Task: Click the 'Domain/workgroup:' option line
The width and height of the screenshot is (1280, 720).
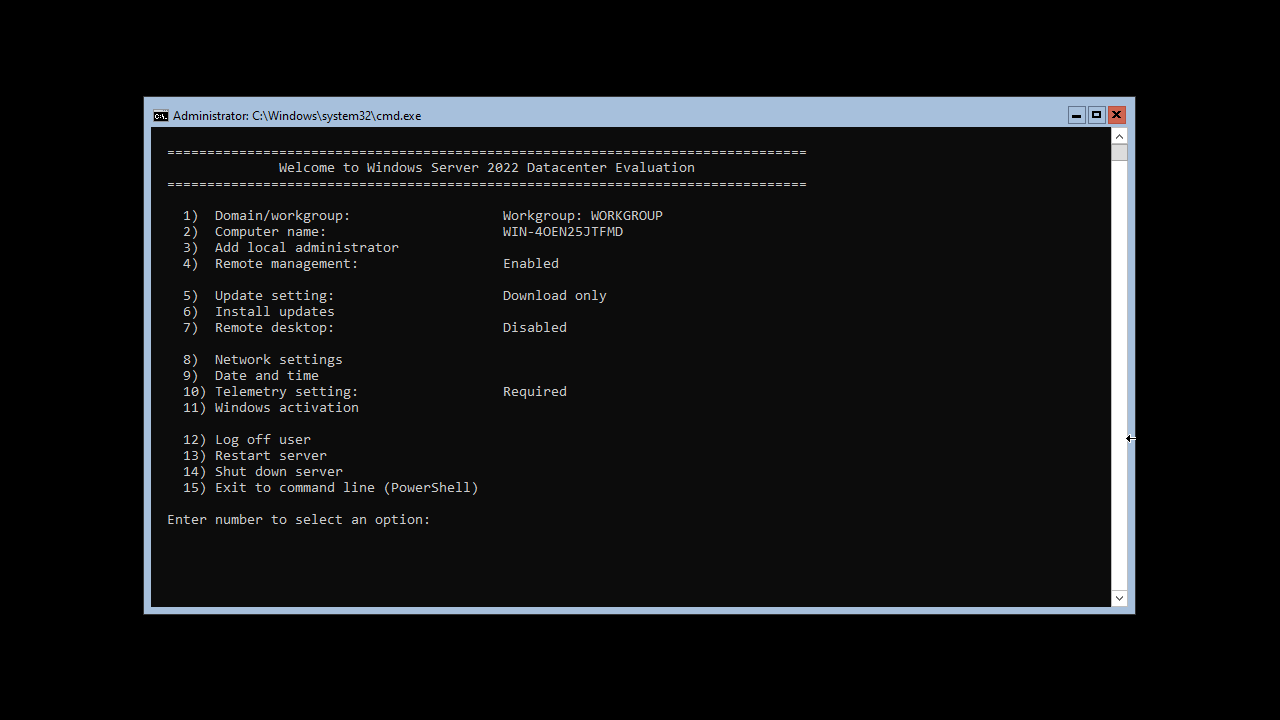Action: point(267,216)
